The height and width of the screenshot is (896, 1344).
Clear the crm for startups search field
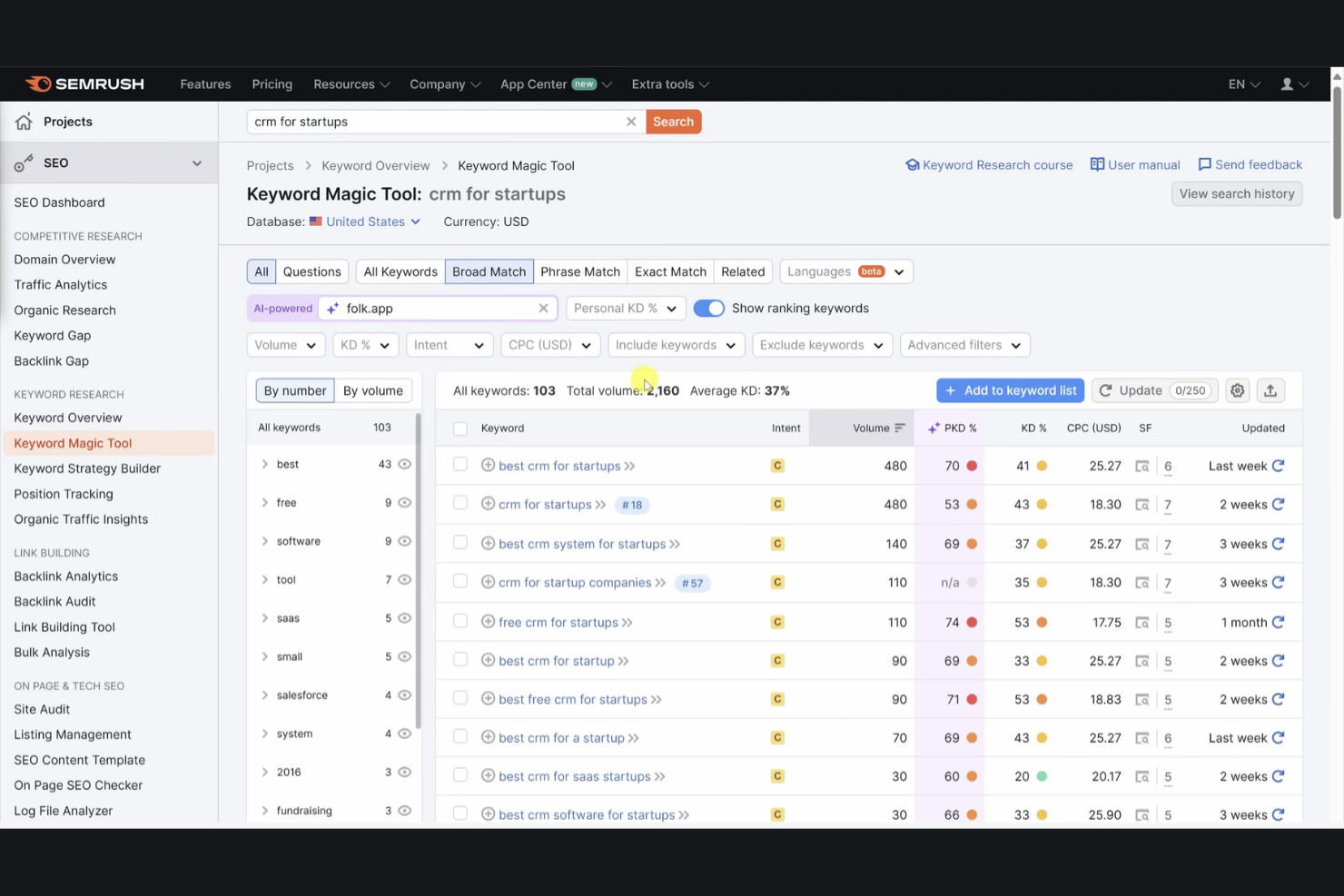tap(632, 121)
